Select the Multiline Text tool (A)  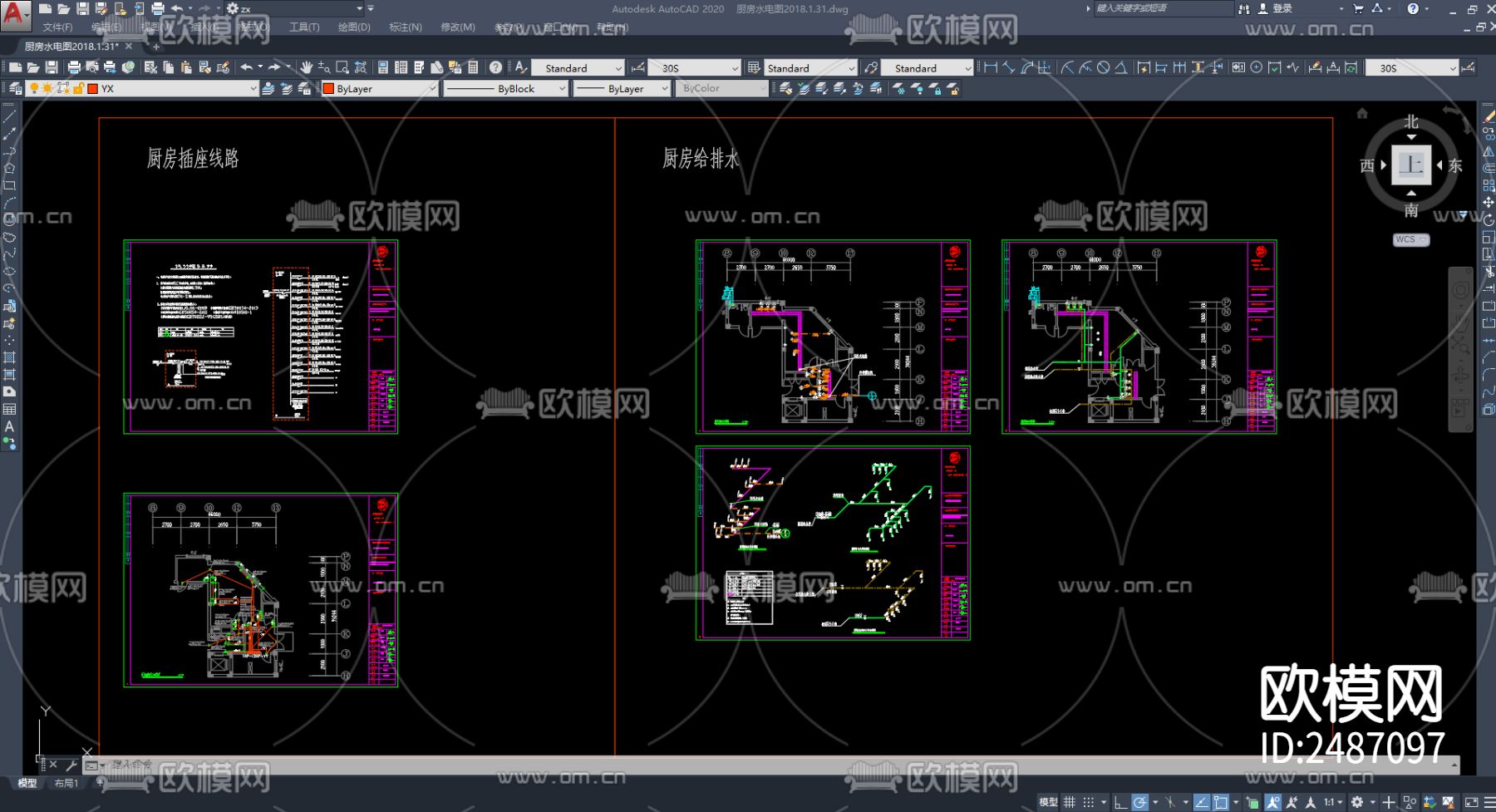tap(9, 426)
